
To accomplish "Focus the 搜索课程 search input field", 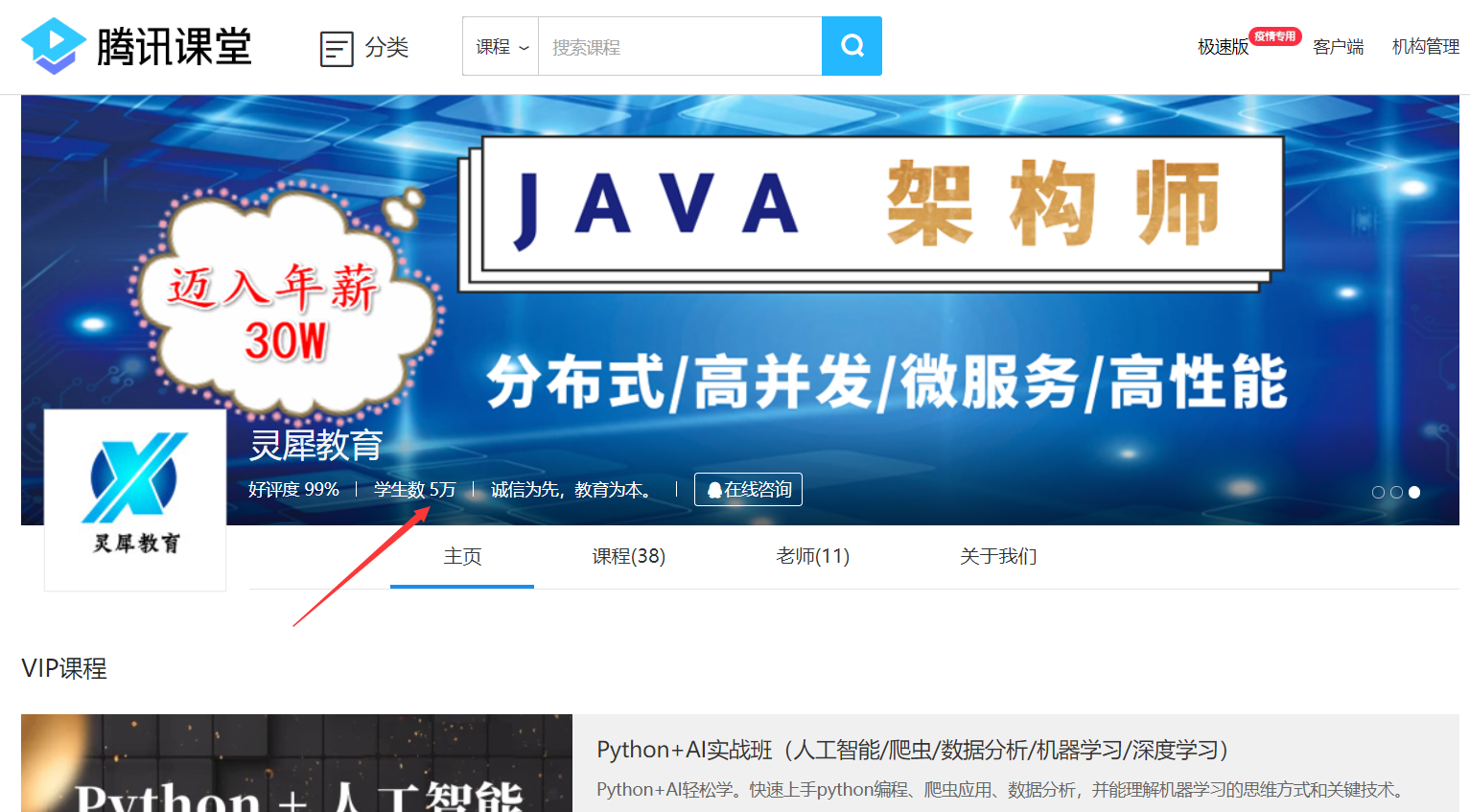I will [x=680, y=46].
